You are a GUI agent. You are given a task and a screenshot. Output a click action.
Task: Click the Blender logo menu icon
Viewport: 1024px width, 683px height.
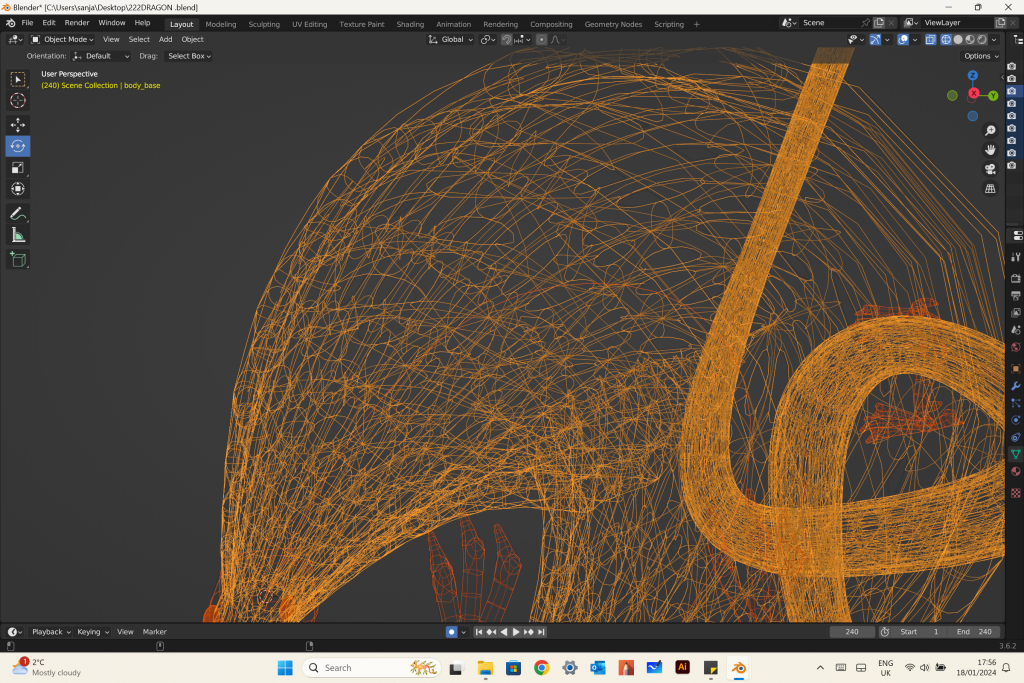click(x=10, y=23)
